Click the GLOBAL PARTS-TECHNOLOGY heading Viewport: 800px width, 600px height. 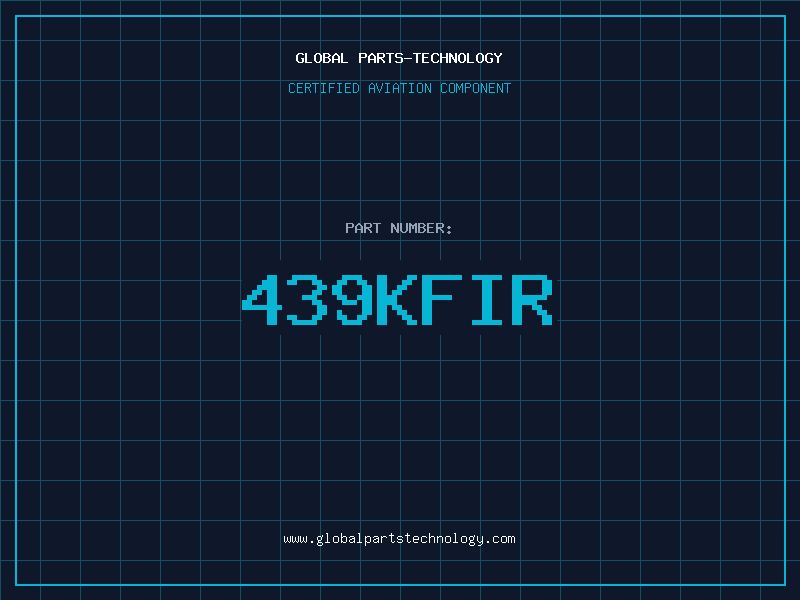399,58
